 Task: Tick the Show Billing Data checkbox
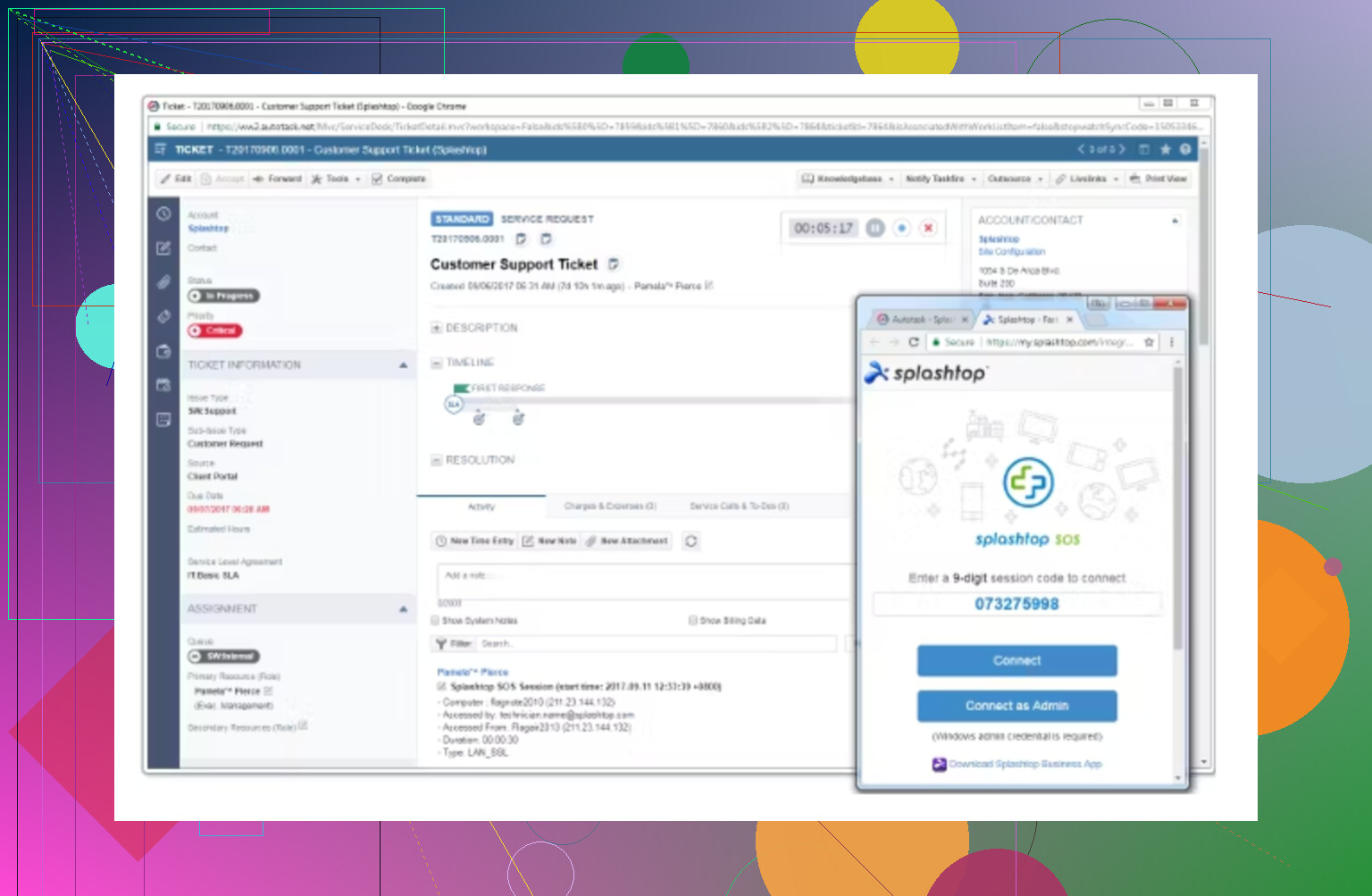click(x=693, y=621)
